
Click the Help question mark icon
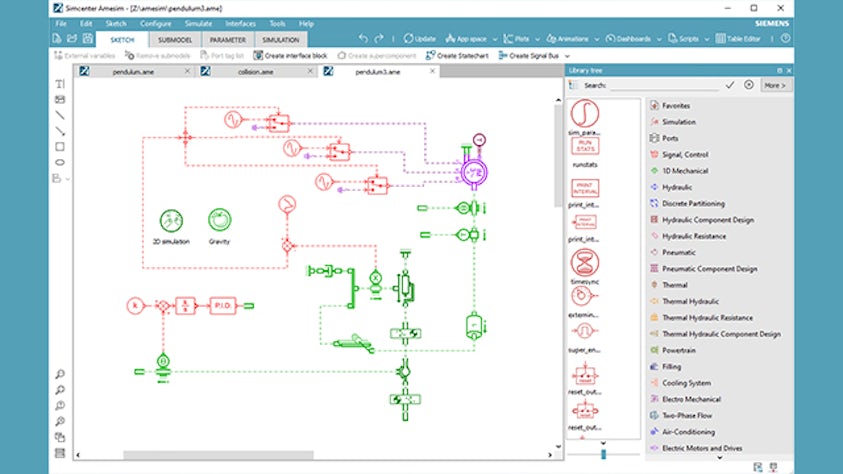(x=785, y=39)
